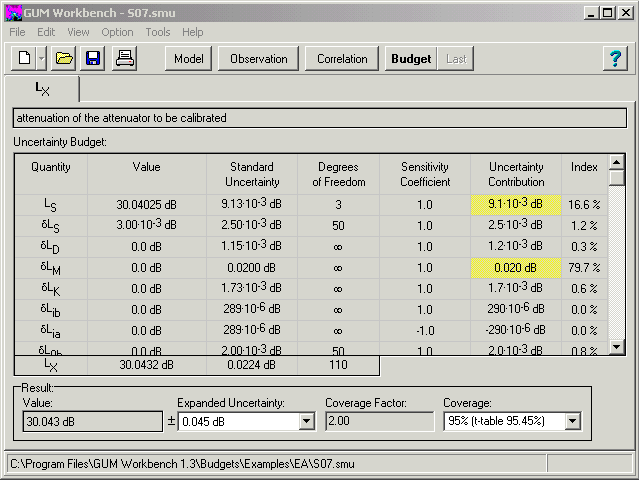Save the budget with the floppy disk icon

click(x=93, y=58)
